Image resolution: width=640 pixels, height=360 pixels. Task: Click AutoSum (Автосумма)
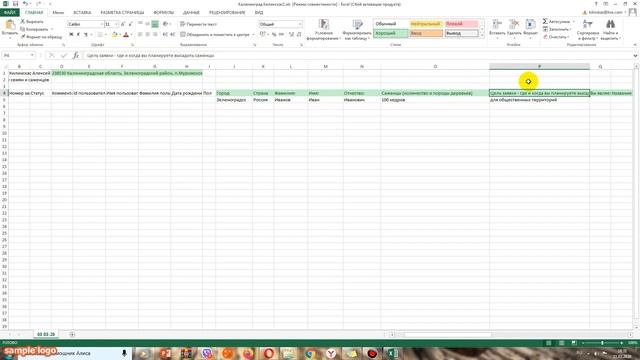(556, 21)
